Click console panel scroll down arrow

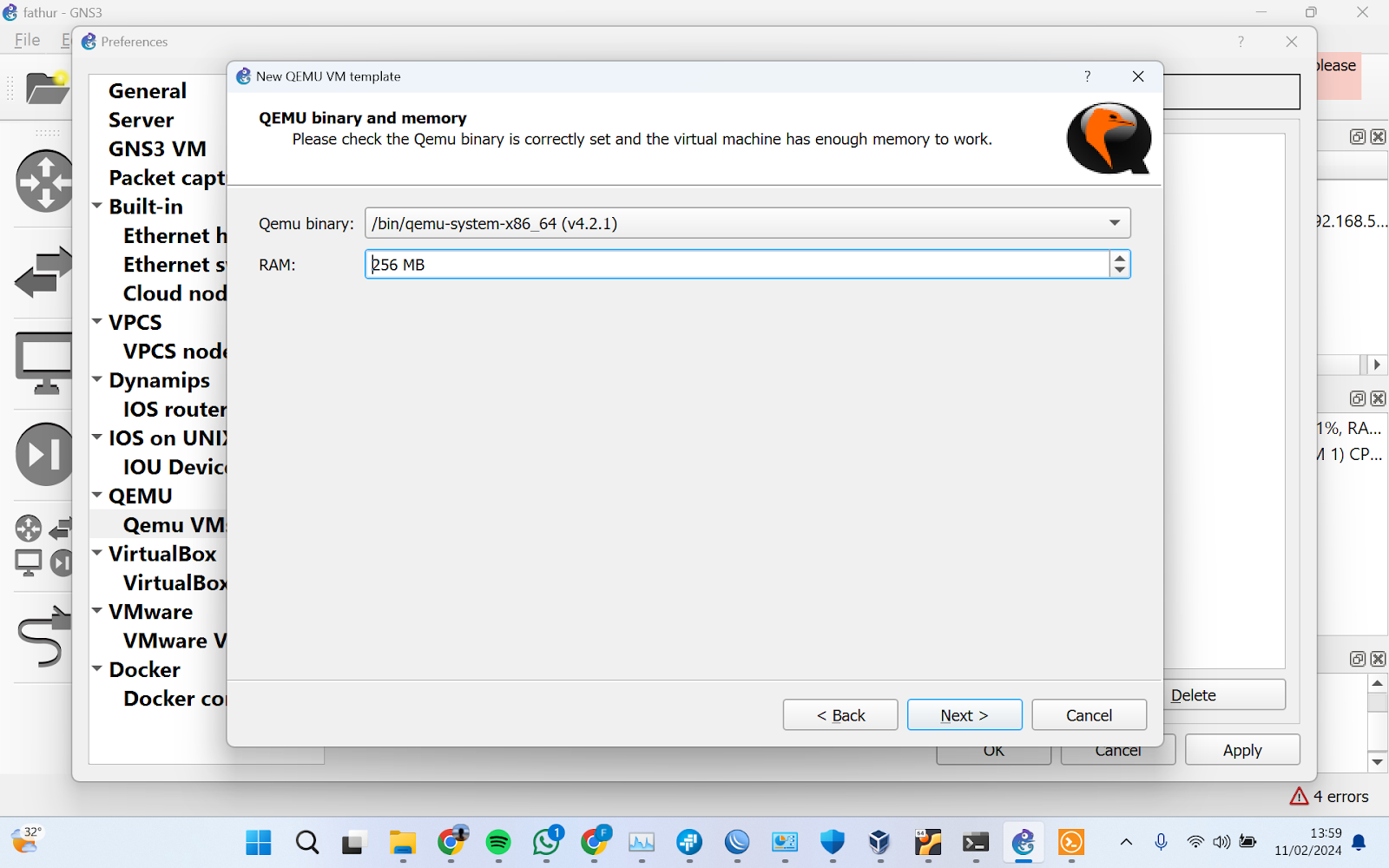[1378, 762]
